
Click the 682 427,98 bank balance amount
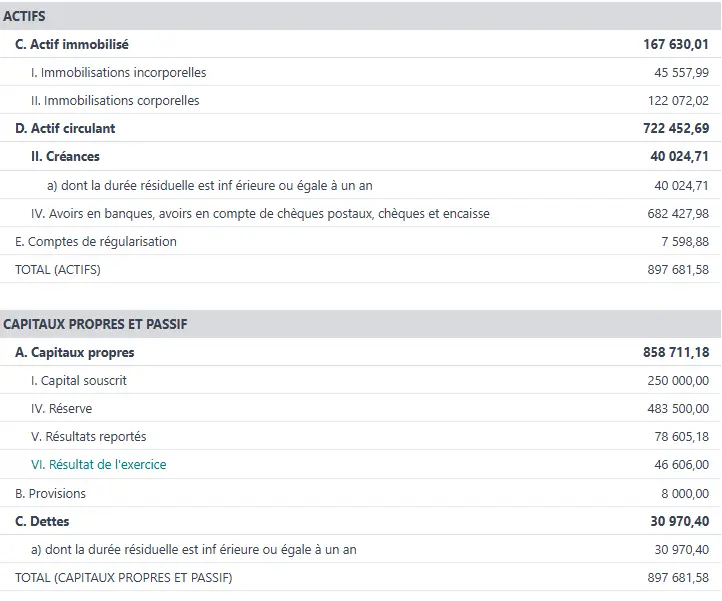pyautogui.click(x=677, y=213)
